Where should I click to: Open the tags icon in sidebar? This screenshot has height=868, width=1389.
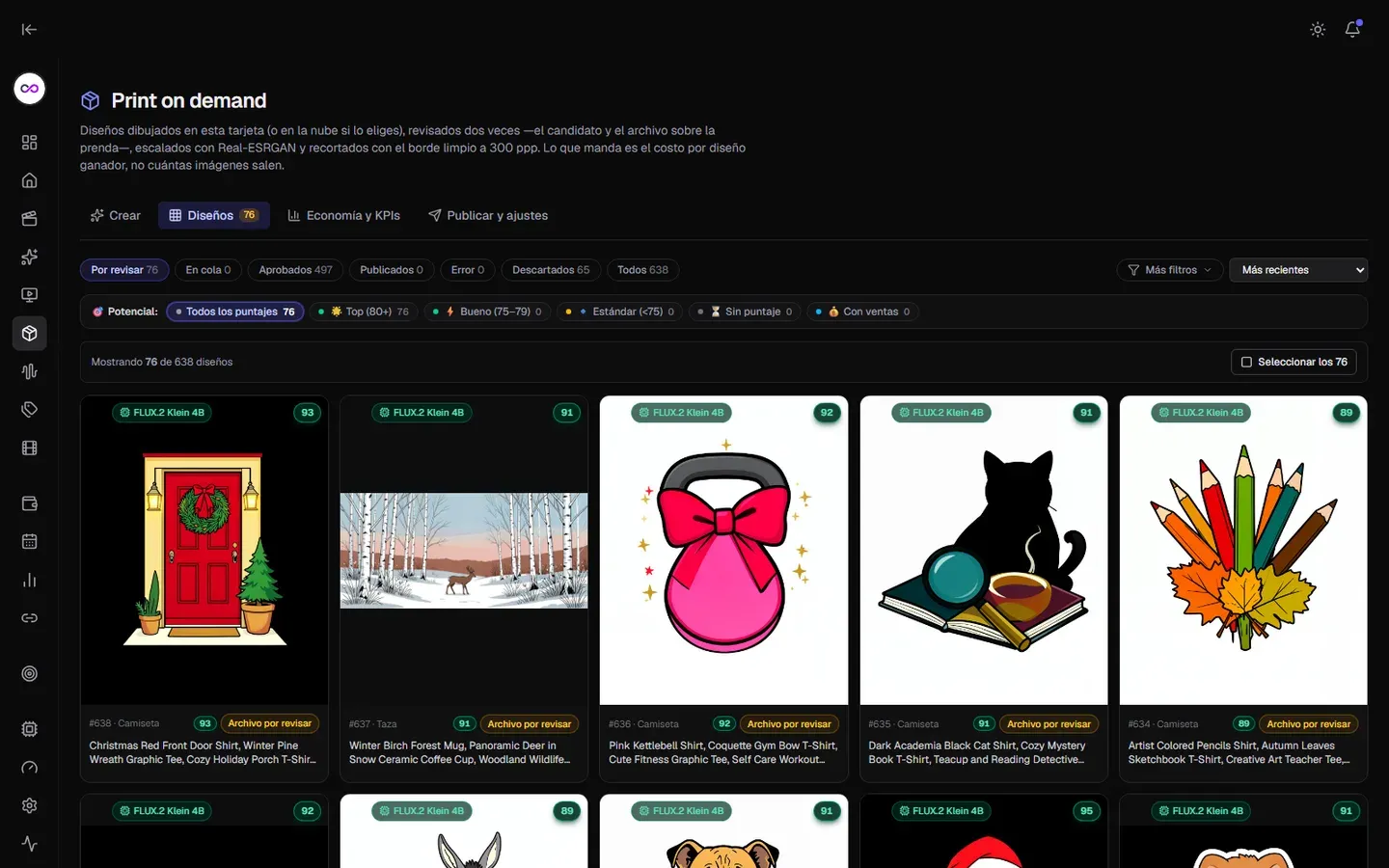point(30,410)
